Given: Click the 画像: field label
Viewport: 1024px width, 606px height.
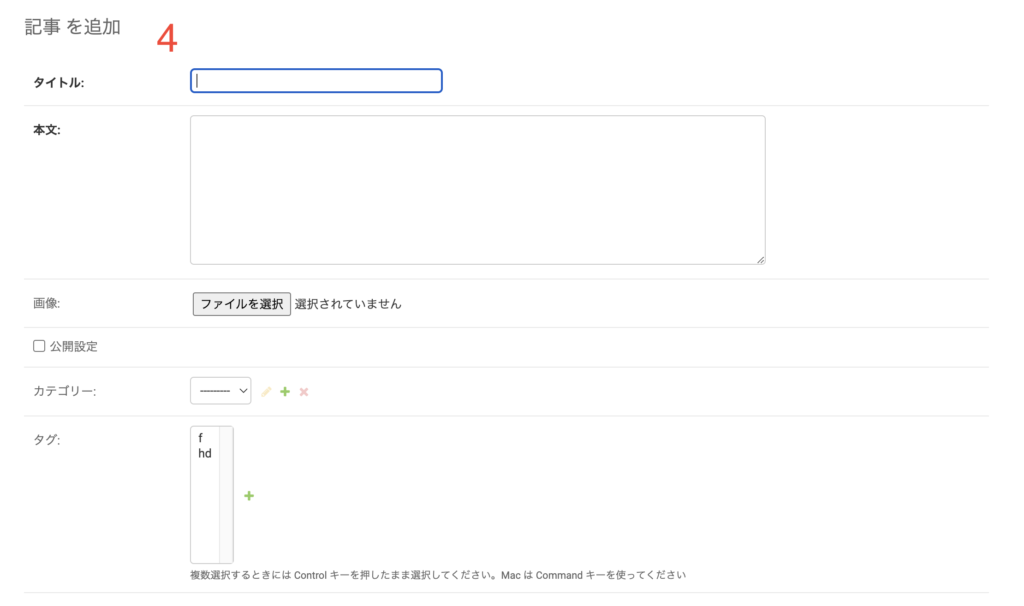Looking at the screenshot, I should pyautogui.click(x=47, y=304).
